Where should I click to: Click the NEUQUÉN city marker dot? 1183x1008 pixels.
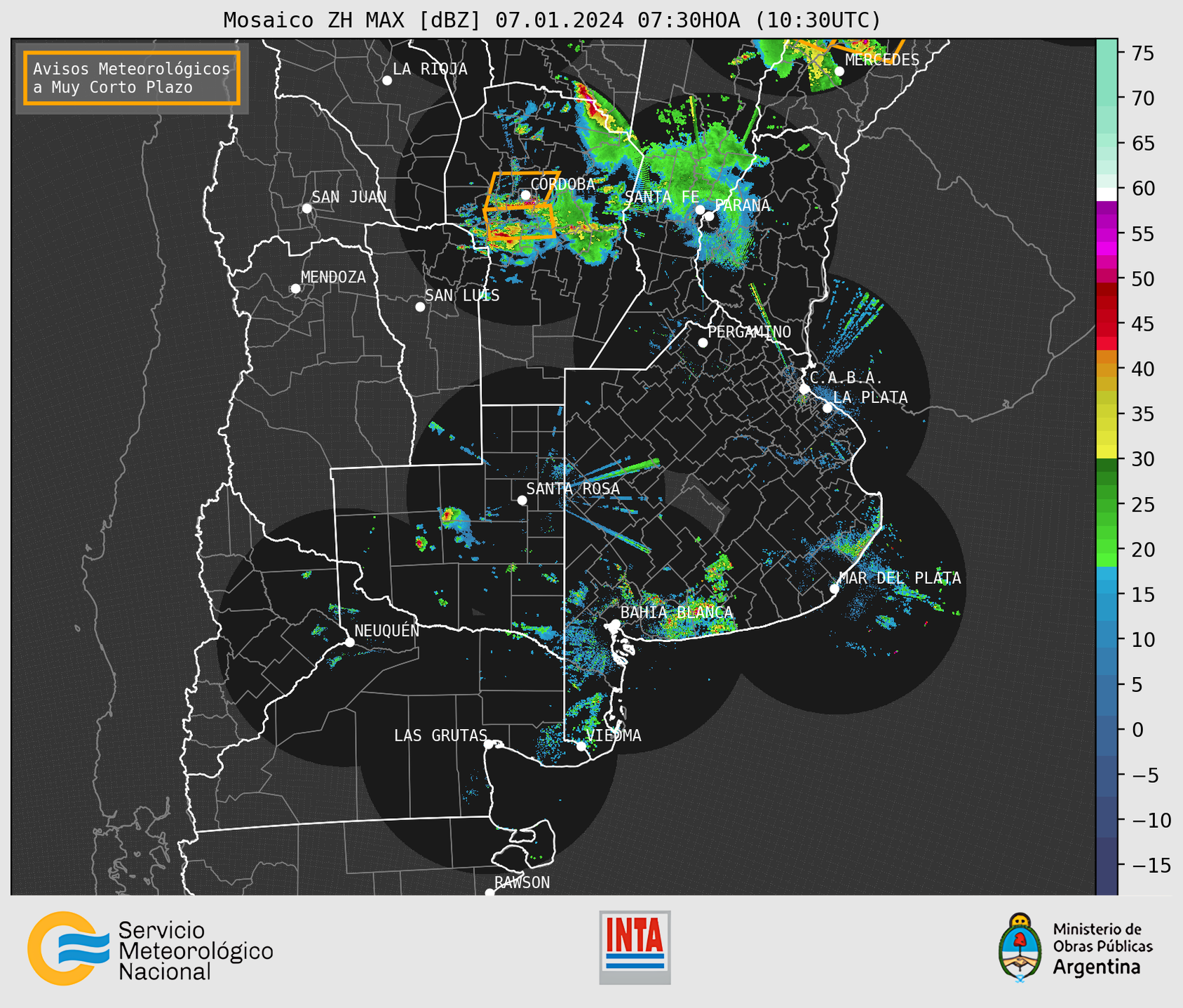350,642
